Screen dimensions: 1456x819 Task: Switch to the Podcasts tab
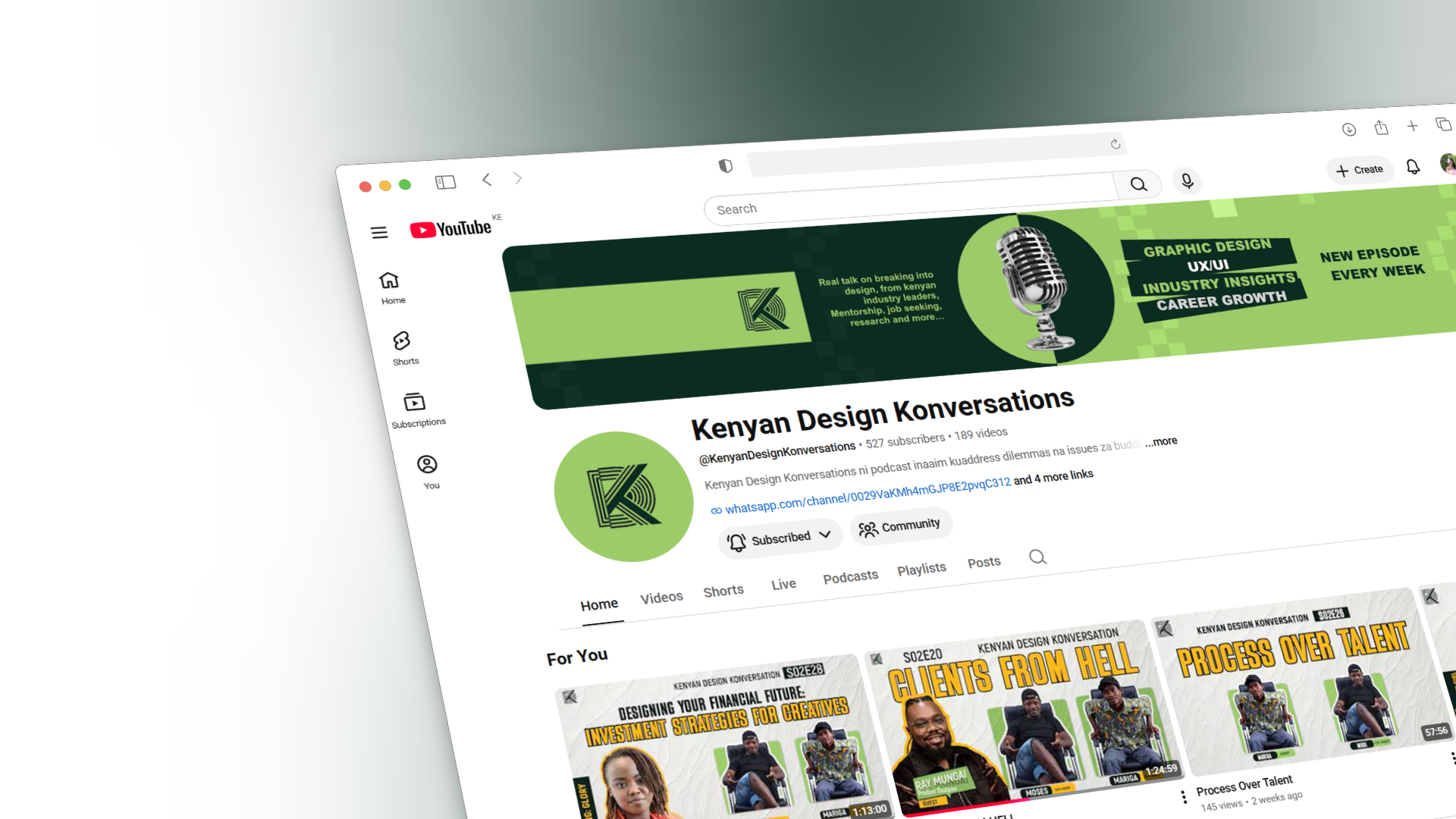tap(850, 577)
